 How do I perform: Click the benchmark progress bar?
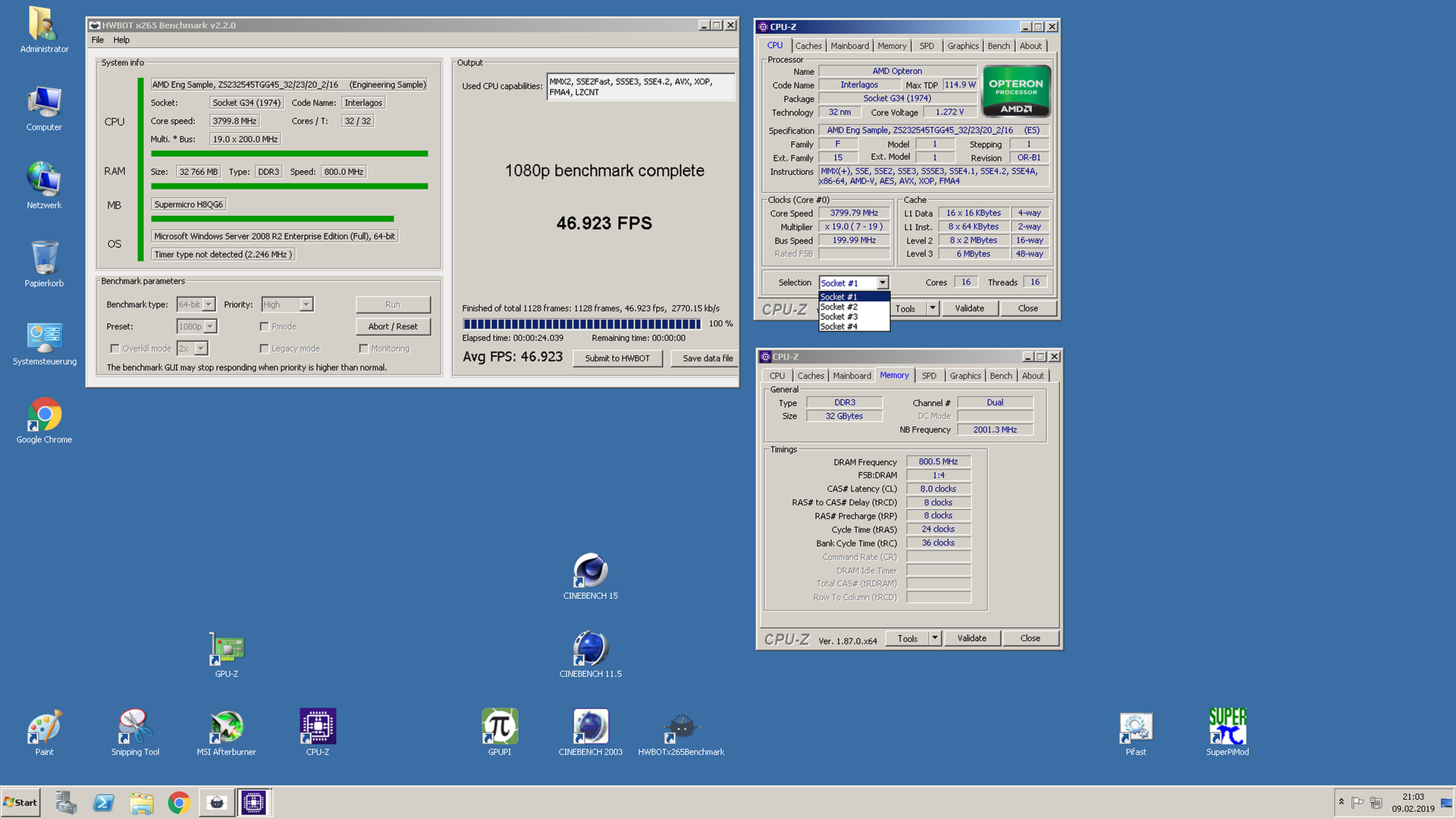click(582, 324)
